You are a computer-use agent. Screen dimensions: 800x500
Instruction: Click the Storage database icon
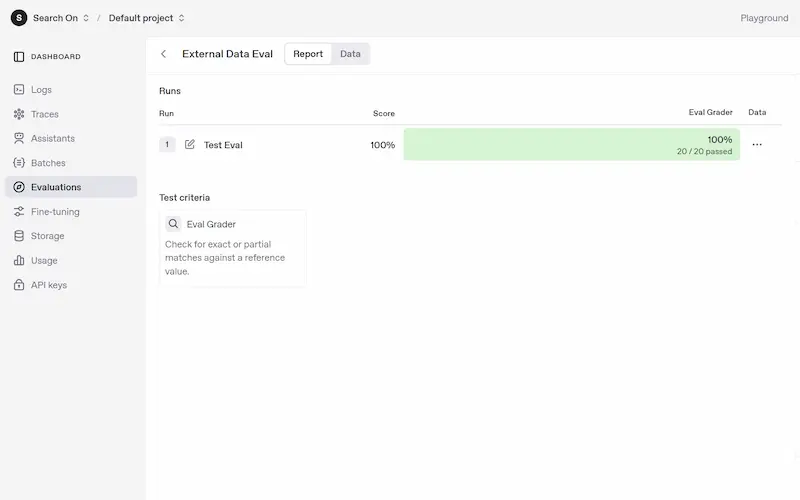click(19, 236)
